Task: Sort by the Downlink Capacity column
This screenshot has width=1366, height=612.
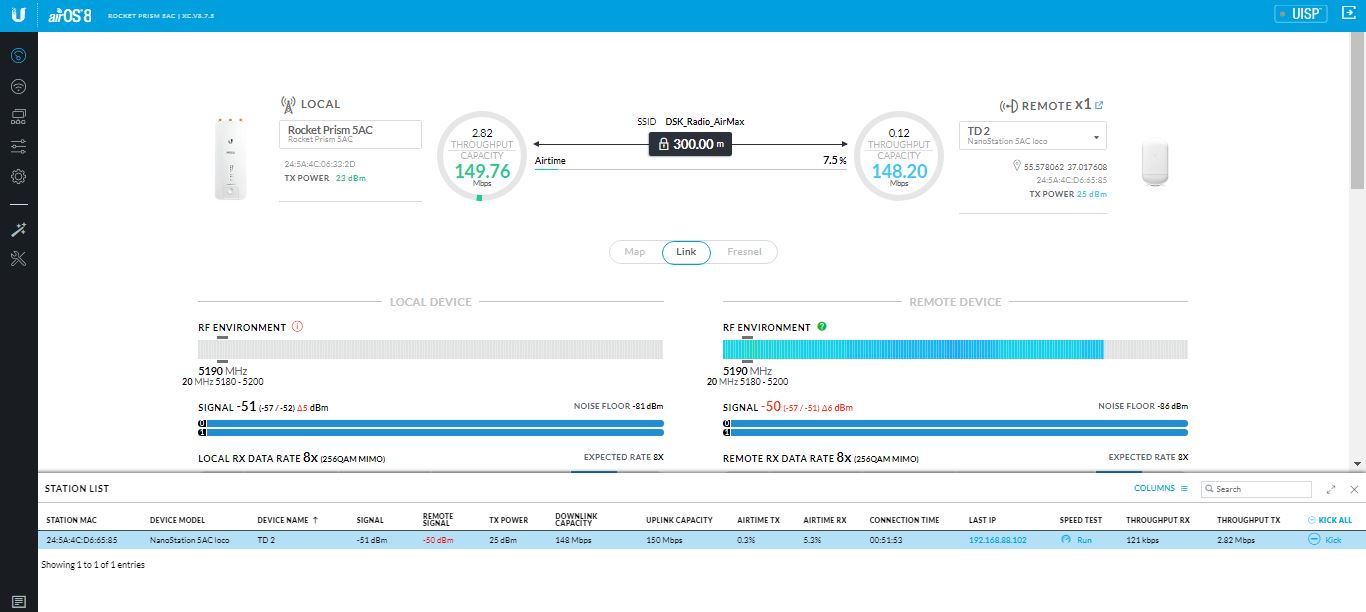Action: point(576,520)
